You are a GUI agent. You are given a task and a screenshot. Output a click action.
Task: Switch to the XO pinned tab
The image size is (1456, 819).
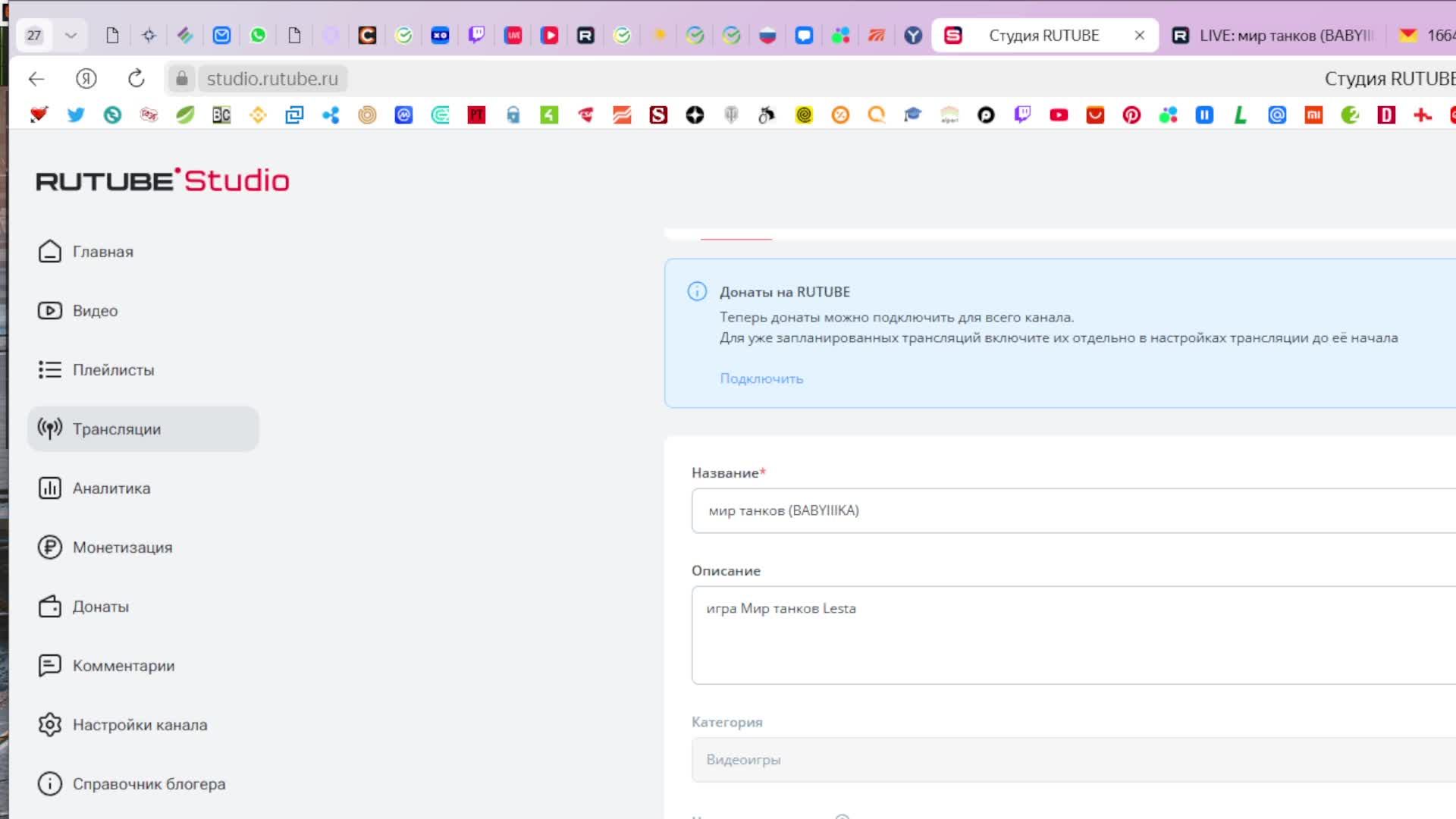point(440,36)
